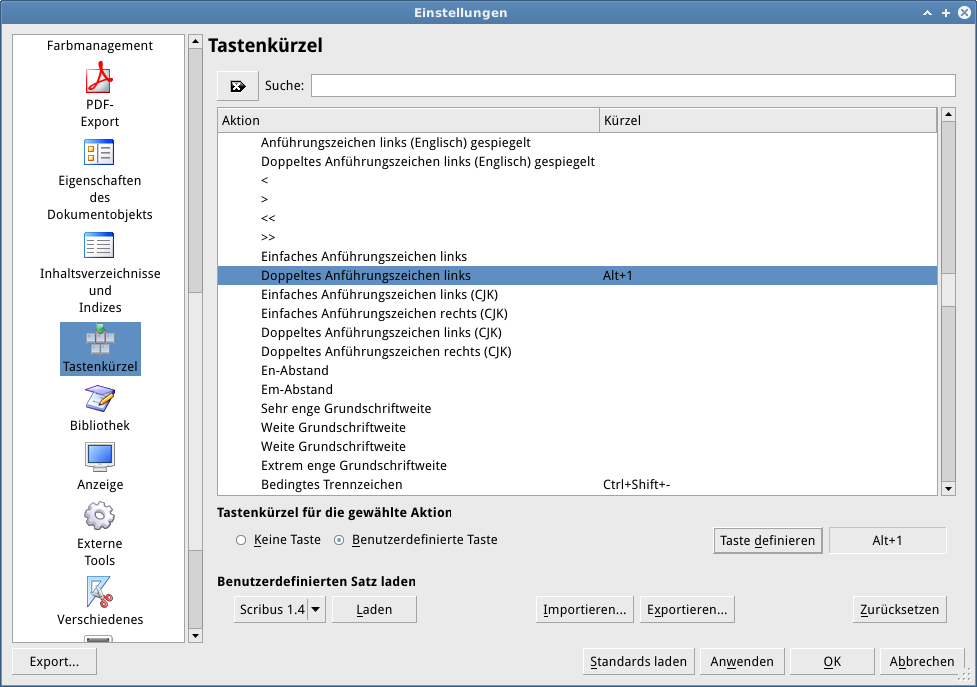Click the Zurücksetzen button

point(900,609)
